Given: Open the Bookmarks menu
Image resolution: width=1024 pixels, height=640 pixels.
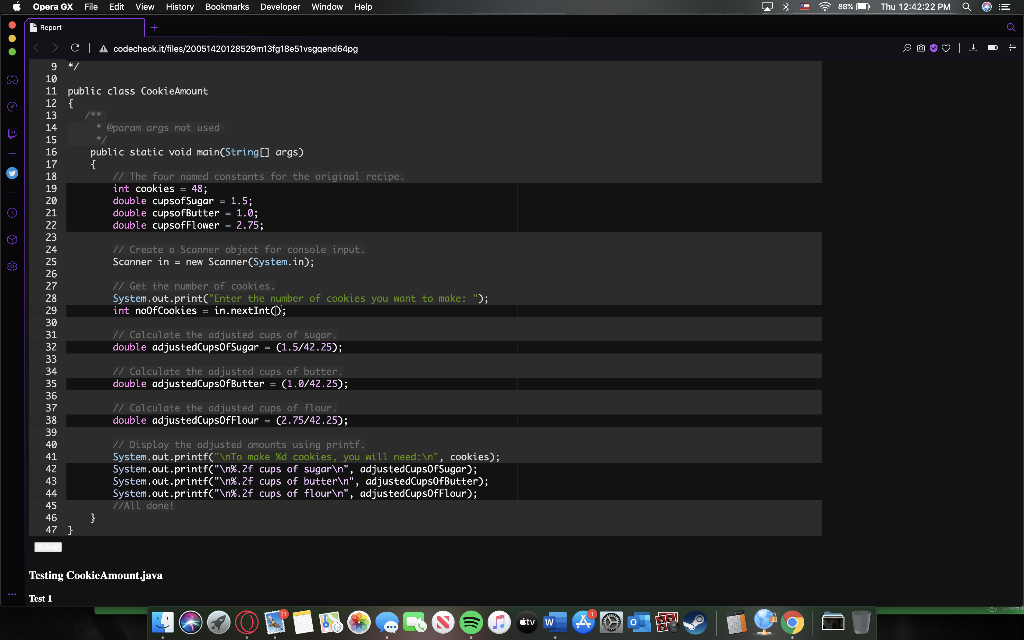Looking at the screenshot, I should [x=227, y=7].
